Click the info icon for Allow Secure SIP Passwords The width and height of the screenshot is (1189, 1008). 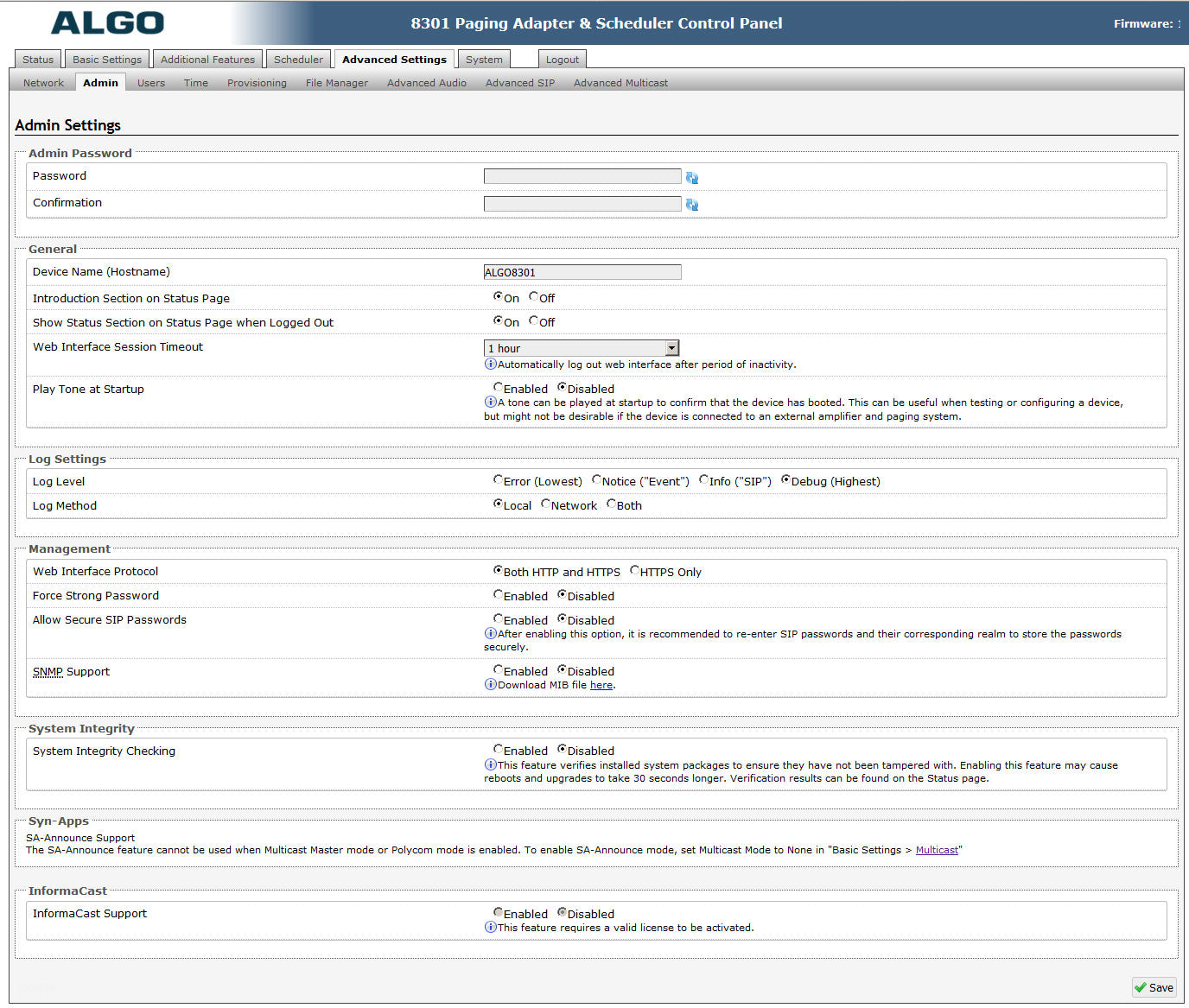coord(489,633)
